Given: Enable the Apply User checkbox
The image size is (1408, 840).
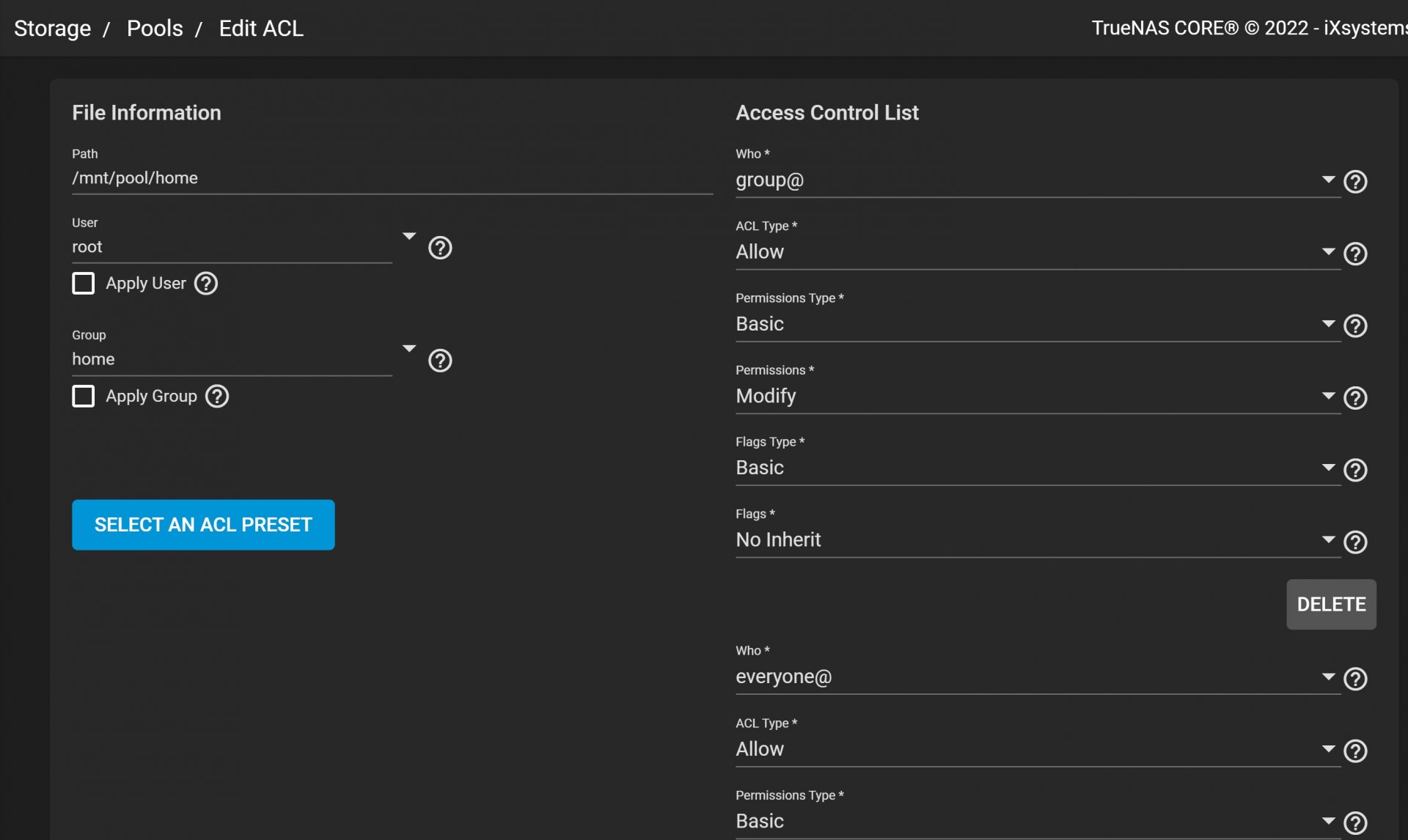Looking at the screenshot, I should (x=84, y=284).
